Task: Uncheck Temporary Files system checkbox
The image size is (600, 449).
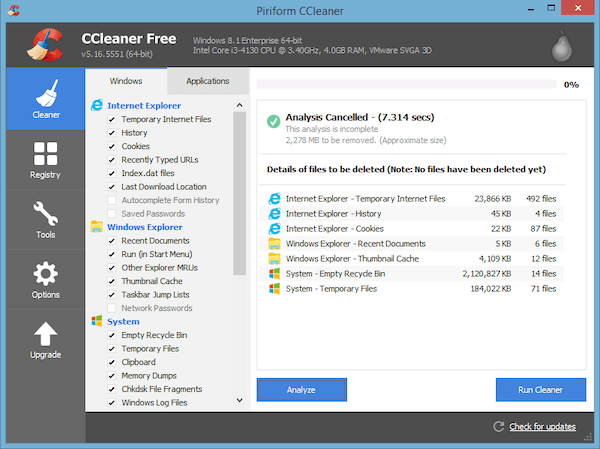Action: [x=112, y=349]
